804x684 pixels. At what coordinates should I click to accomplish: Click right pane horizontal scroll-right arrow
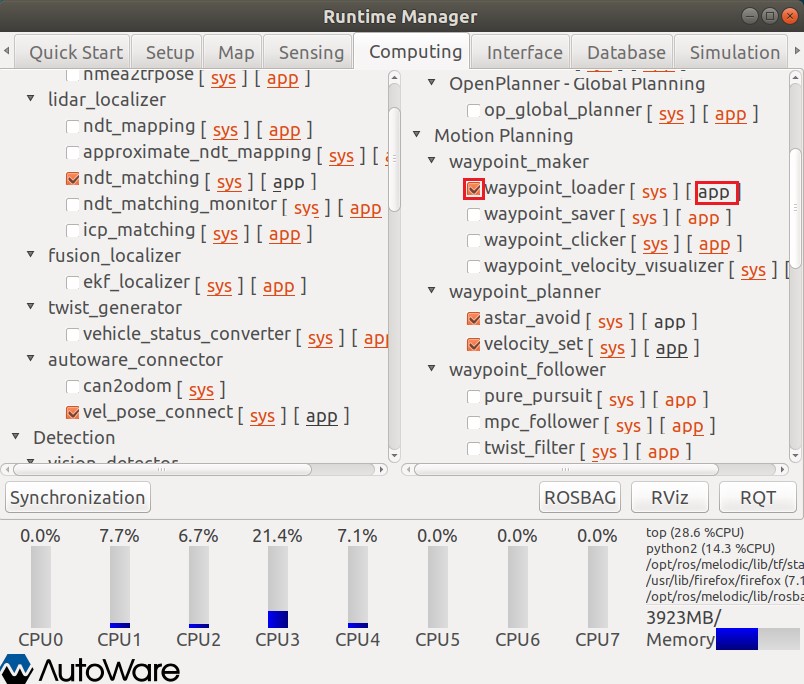pos(782,469)
